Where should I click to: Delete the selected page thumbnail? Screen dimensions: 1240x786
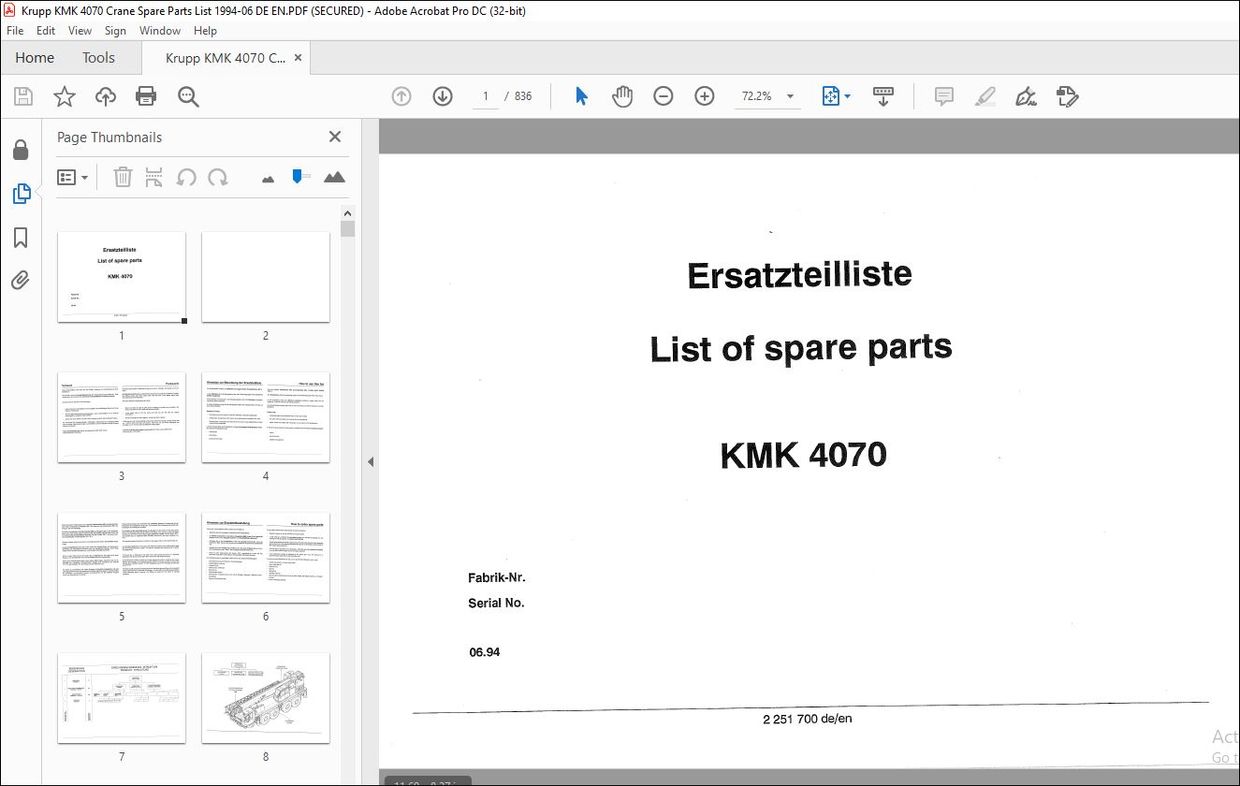pos(122,176)
